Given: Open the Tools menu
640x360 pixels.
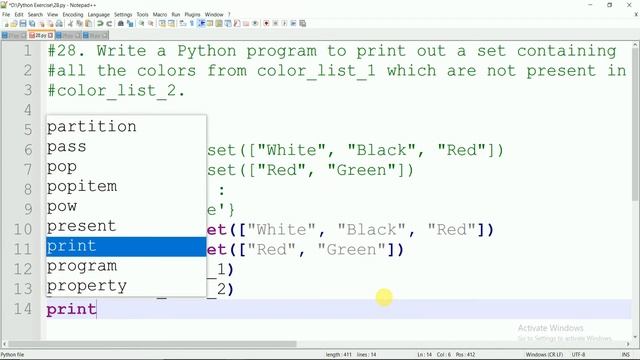Looking at the screenshot, I should (x=142, y=14).
